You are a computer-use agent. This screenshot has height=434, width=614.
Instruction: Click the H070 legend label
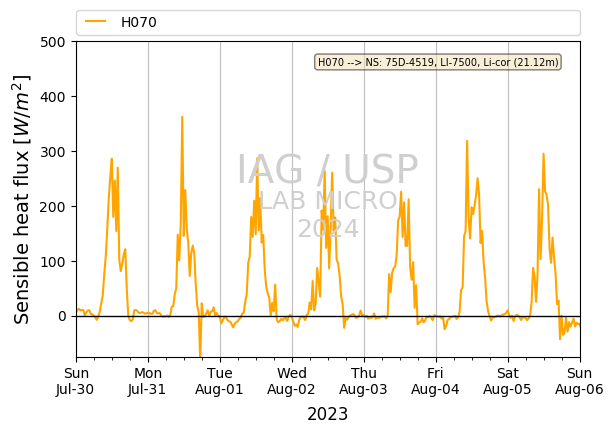[139, 22]
